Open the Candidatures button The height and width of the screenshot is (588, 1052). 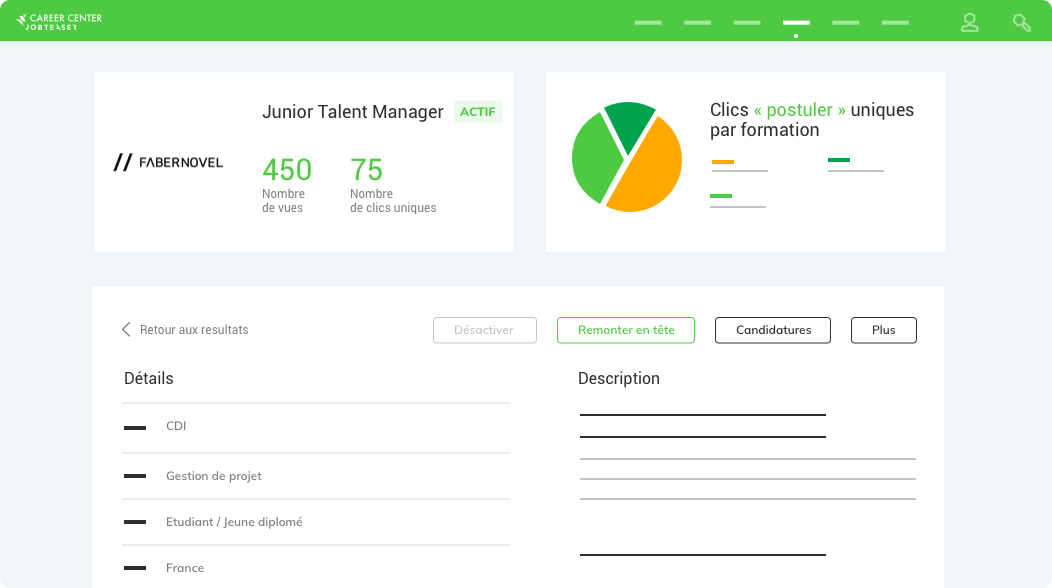pyautogui.click(x=773, y=330)
